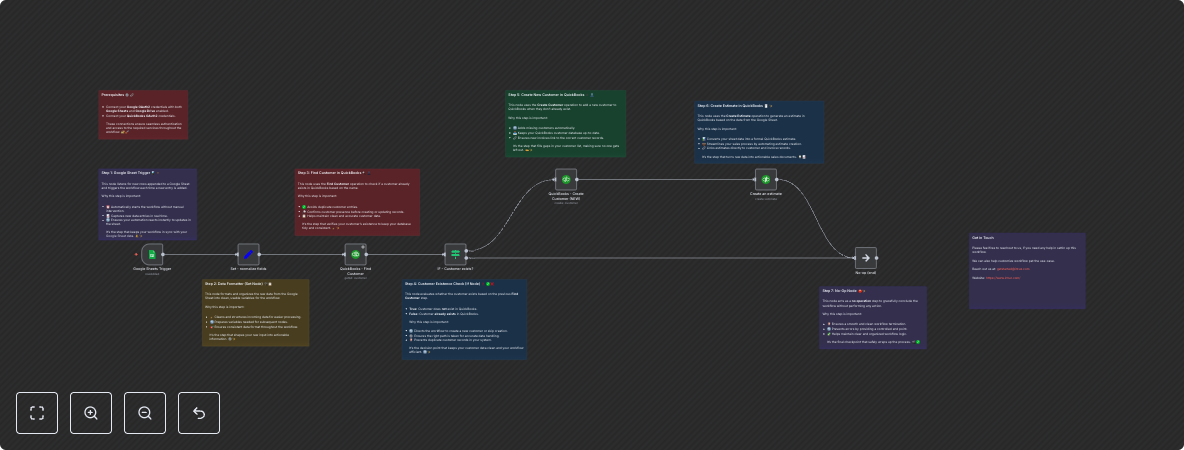The image size is (1184, 450).
Task: Open the QuickBooks - Create Customer (NEW) node
Action: [566, 180]
